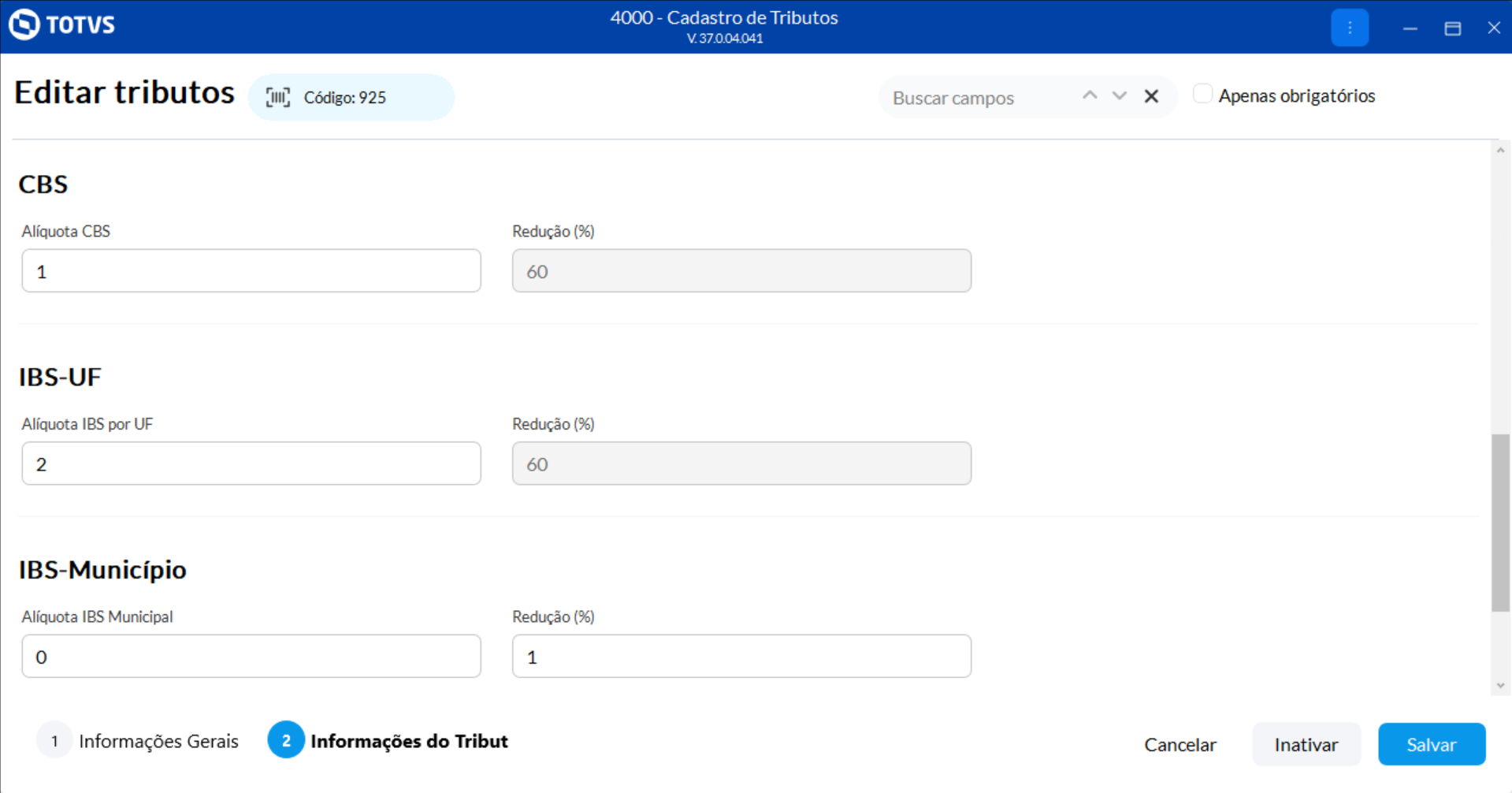1512x793 pixels.
Task: Click the barcode icon beside Código: 925
Action: [x=277, y=97]
